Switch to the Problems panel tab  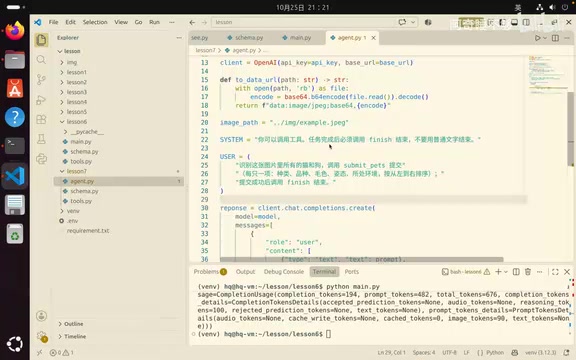[x=210, y=271]
